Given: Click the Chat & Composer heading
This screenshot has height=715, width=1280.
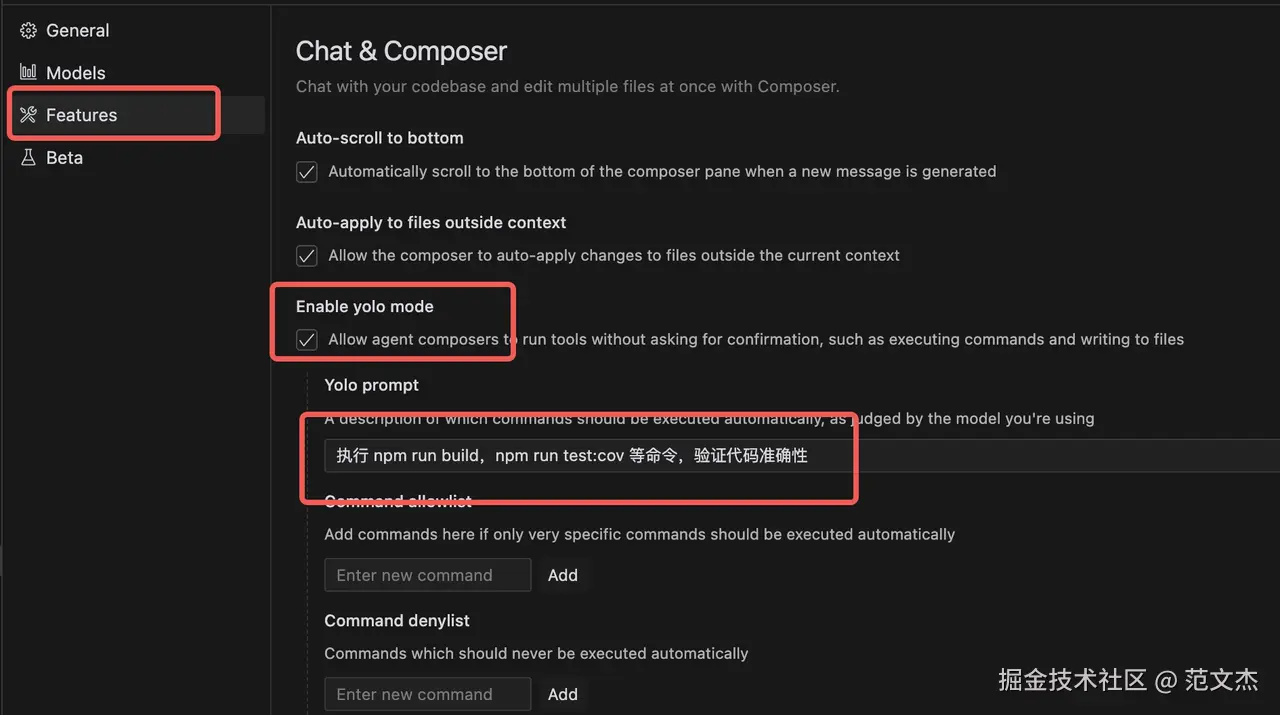Looking at the screenshot, I should [401, 51].
